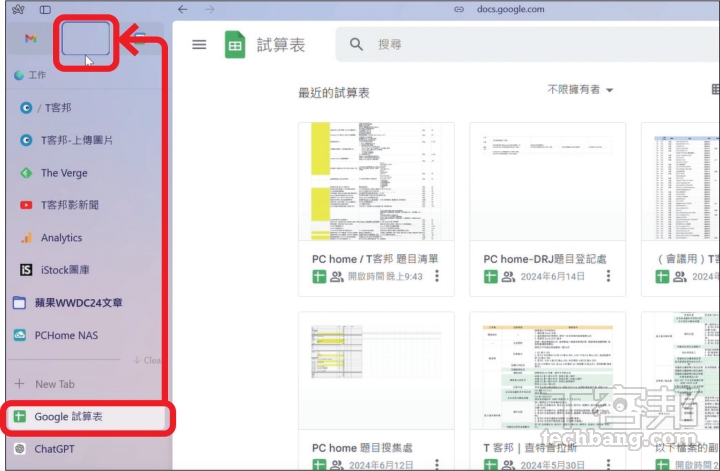Click the green Sheets home logo
The image size is (720, 471).
(235, 45)
